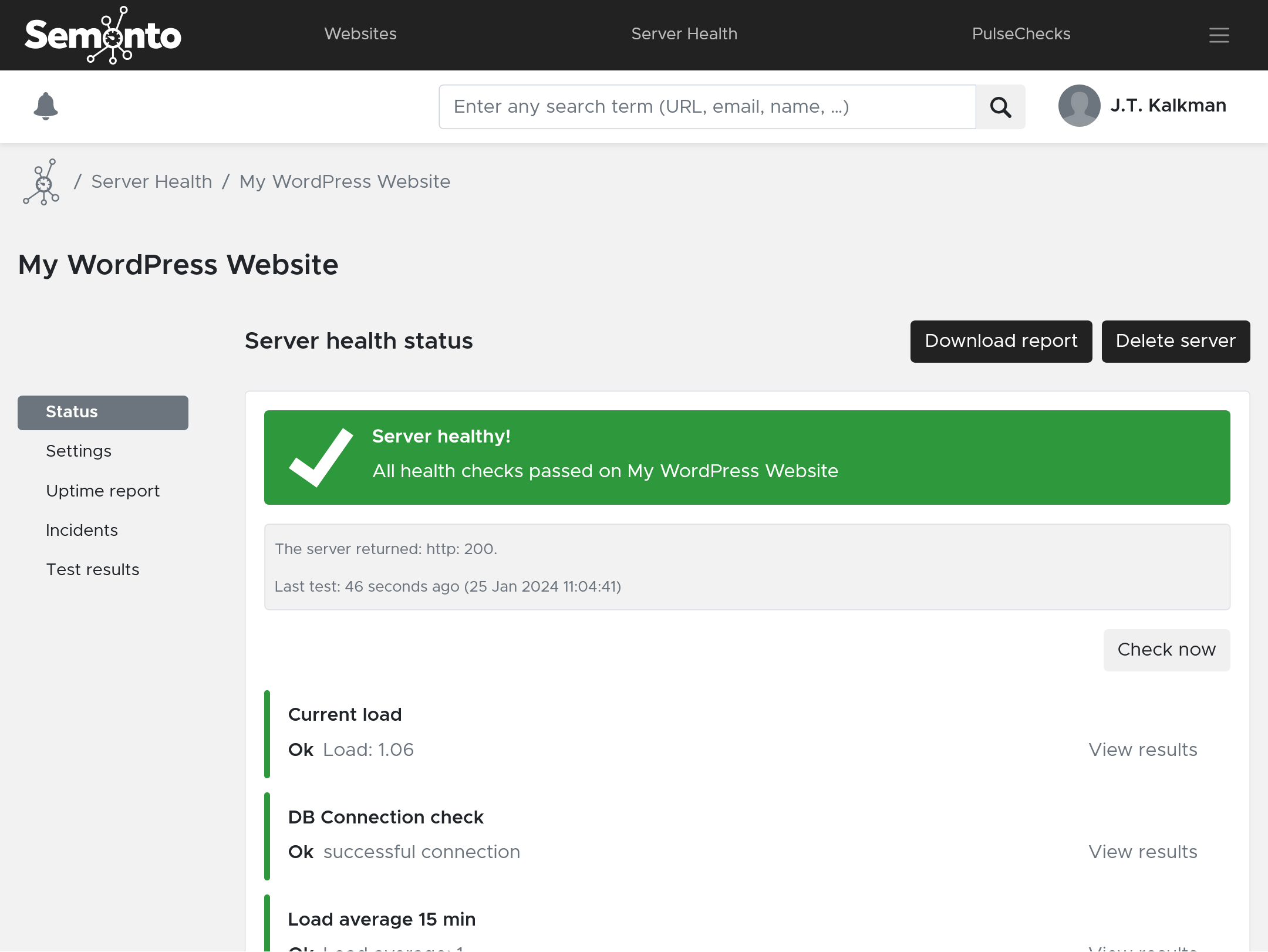Screen dimensions: 1268x952
Task: Click the J.T. Kalkman user name
Action: 1168,106
